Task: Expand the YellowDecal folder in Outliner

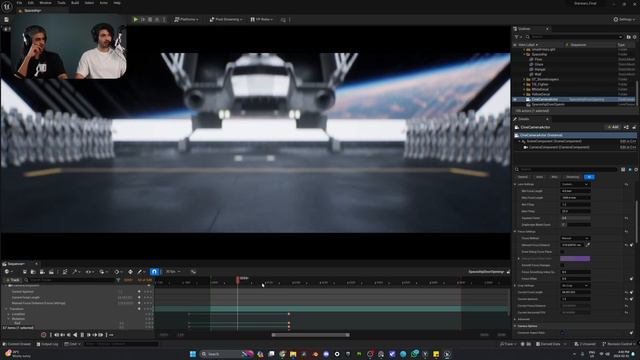Action: 524,94
